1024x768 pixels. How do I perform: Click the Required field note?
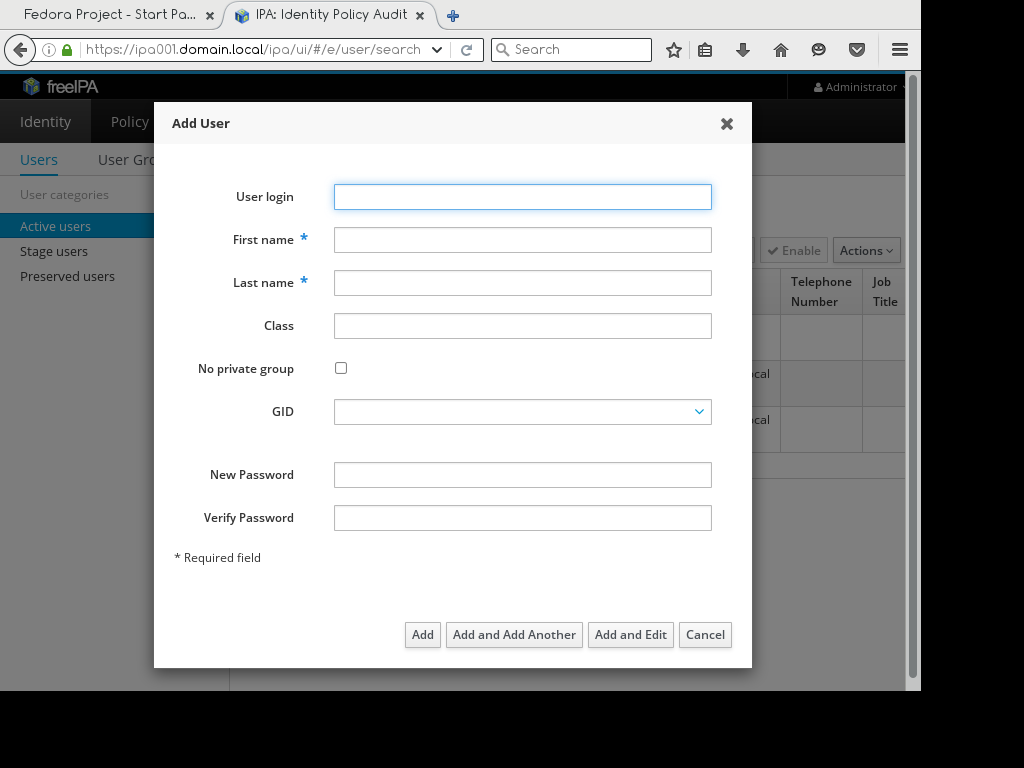[217, 558]
